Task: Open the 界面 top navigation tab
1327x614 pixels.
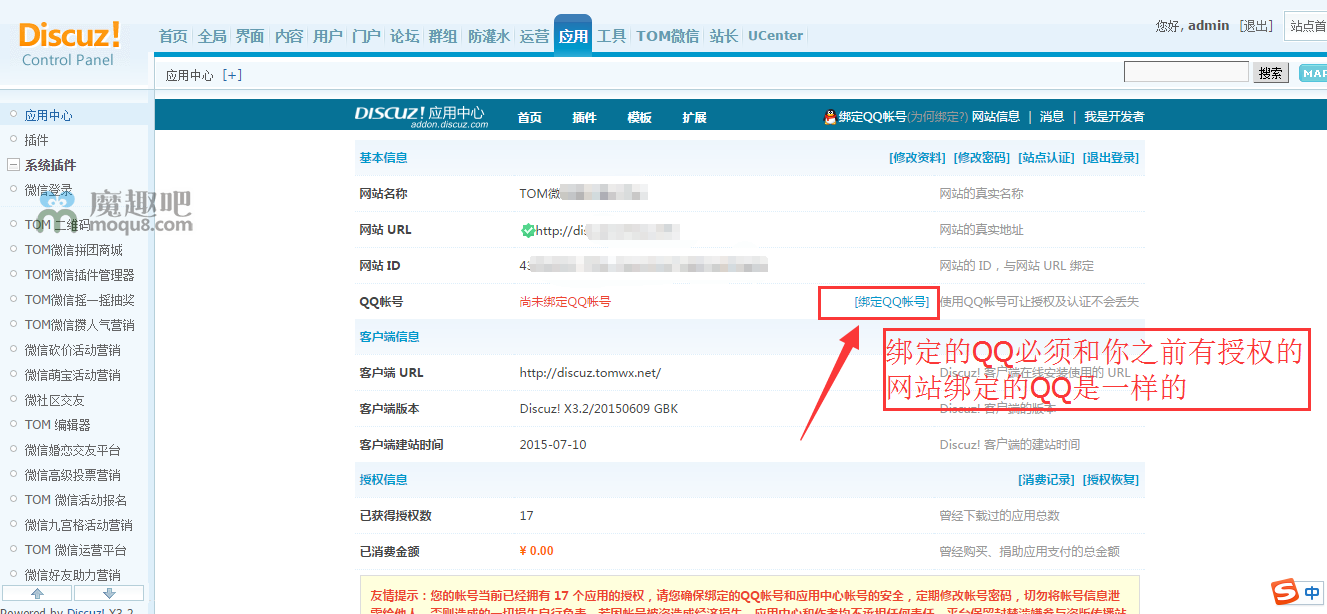Action: tap(250, 36)
